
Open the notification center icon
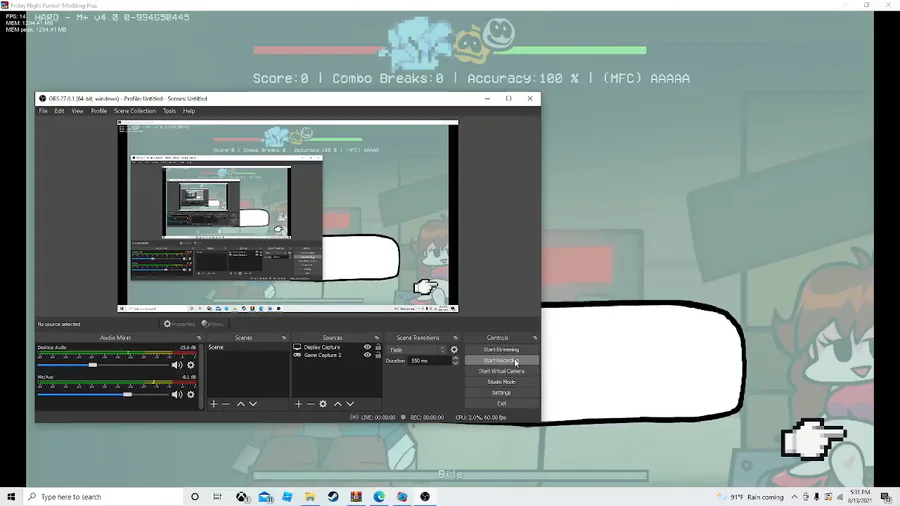[x=886, y=497]
